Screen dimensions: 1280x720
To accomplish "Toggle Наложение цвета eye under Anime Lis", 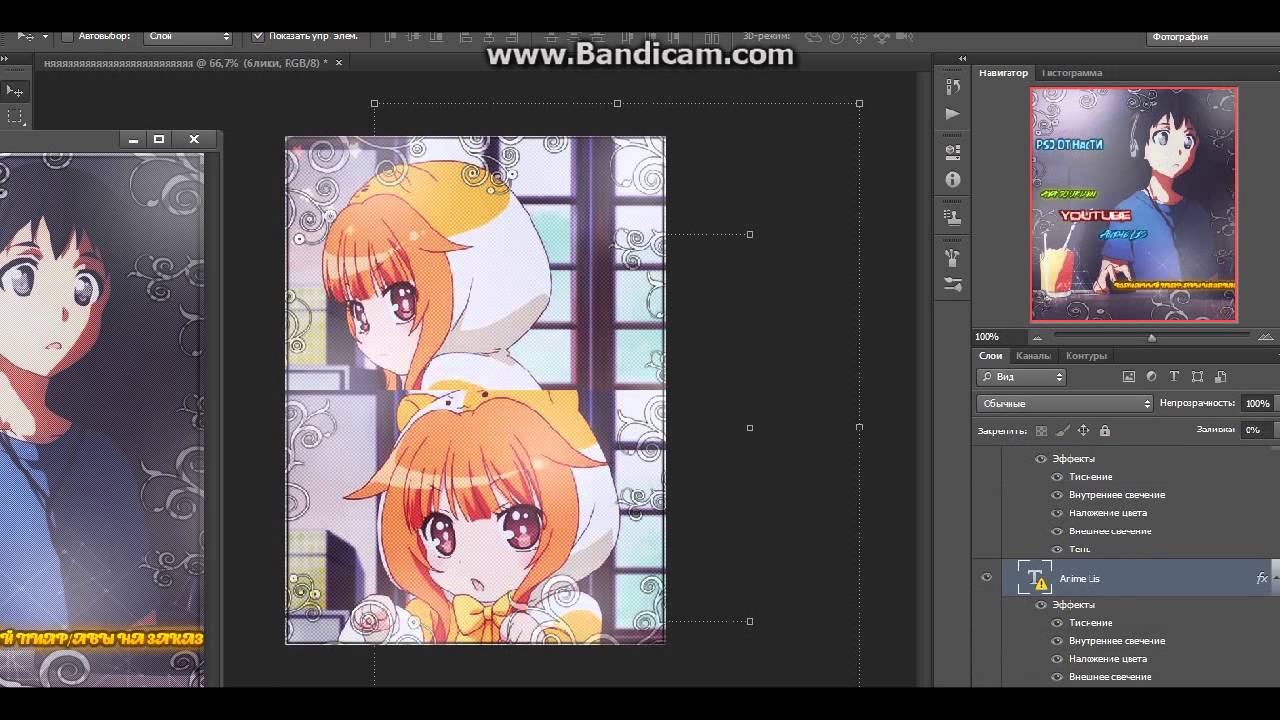I will coord(1057,659).
